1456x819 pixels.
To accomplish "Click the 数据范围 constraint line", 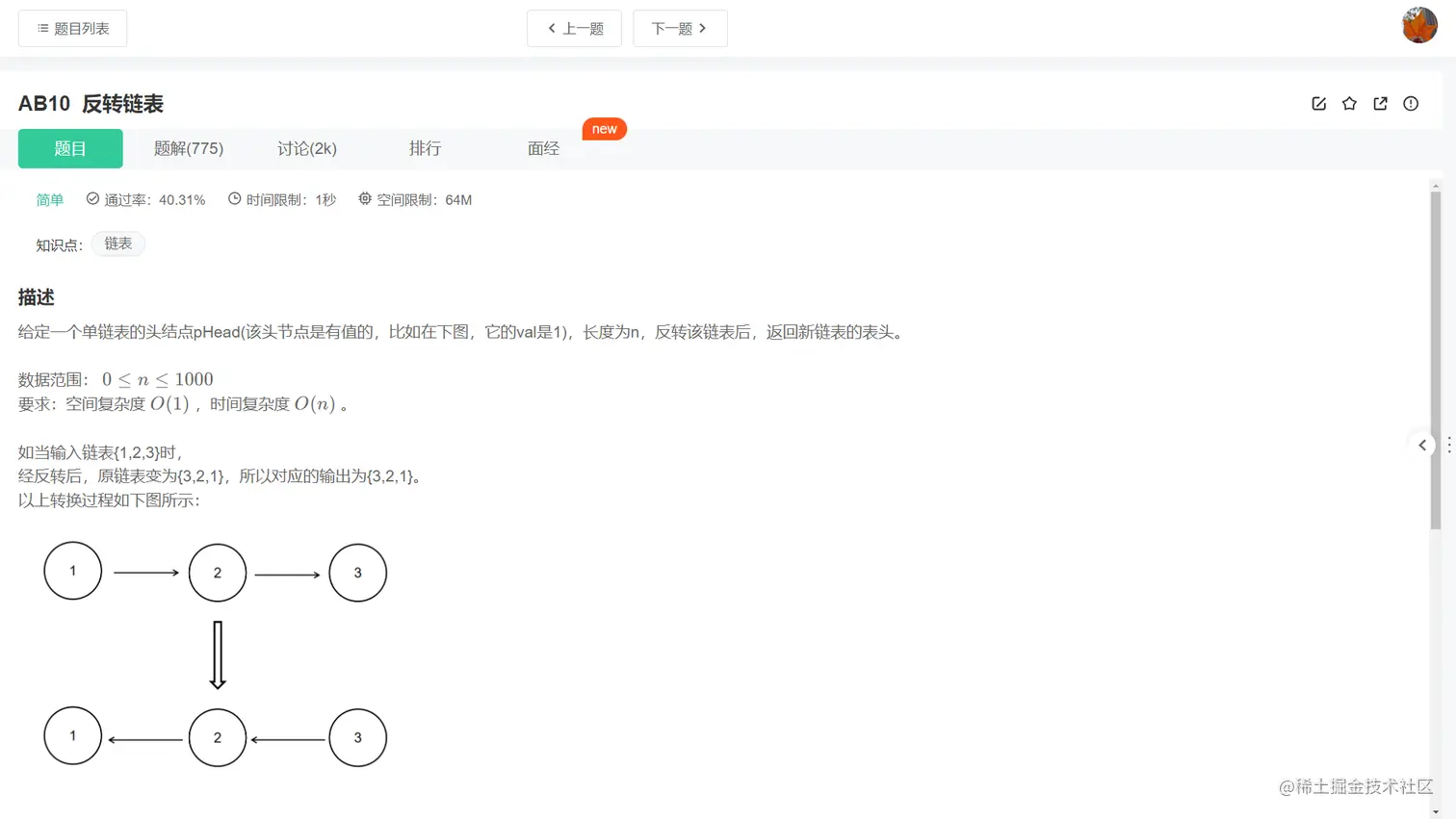I will [x=116, y=379].
